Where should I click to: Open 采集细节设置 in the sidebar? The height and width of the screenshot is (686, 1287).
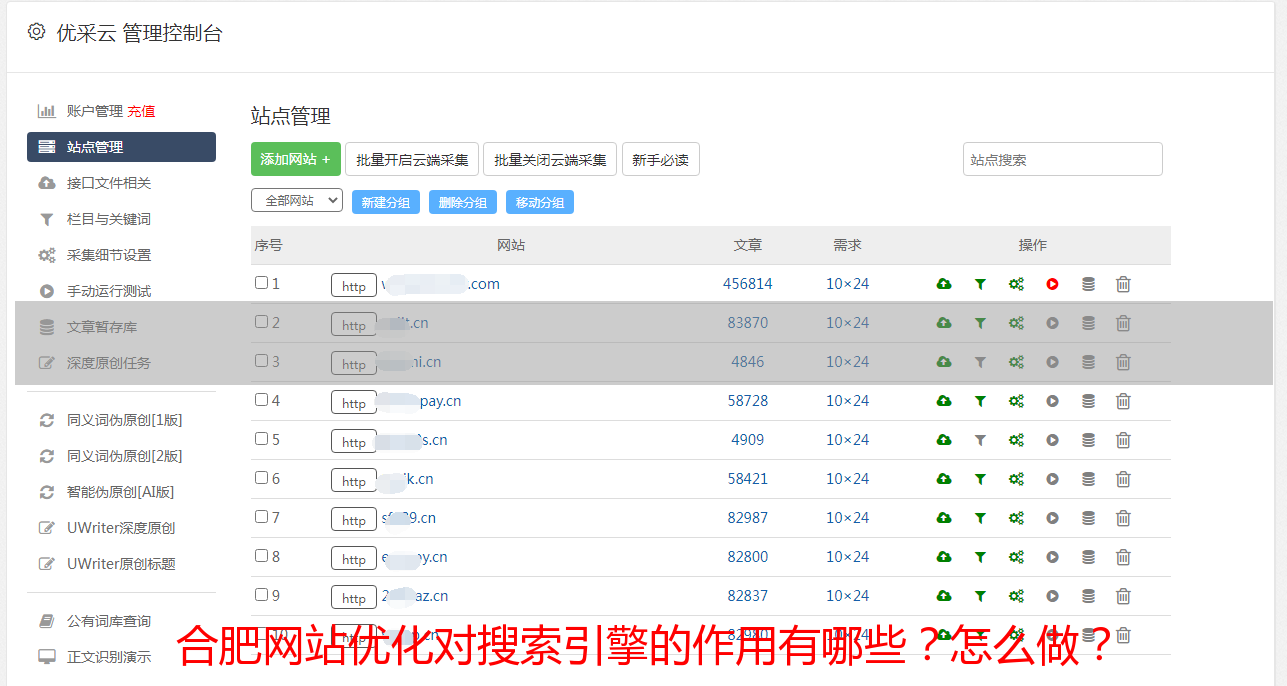(x=109, y=255)
